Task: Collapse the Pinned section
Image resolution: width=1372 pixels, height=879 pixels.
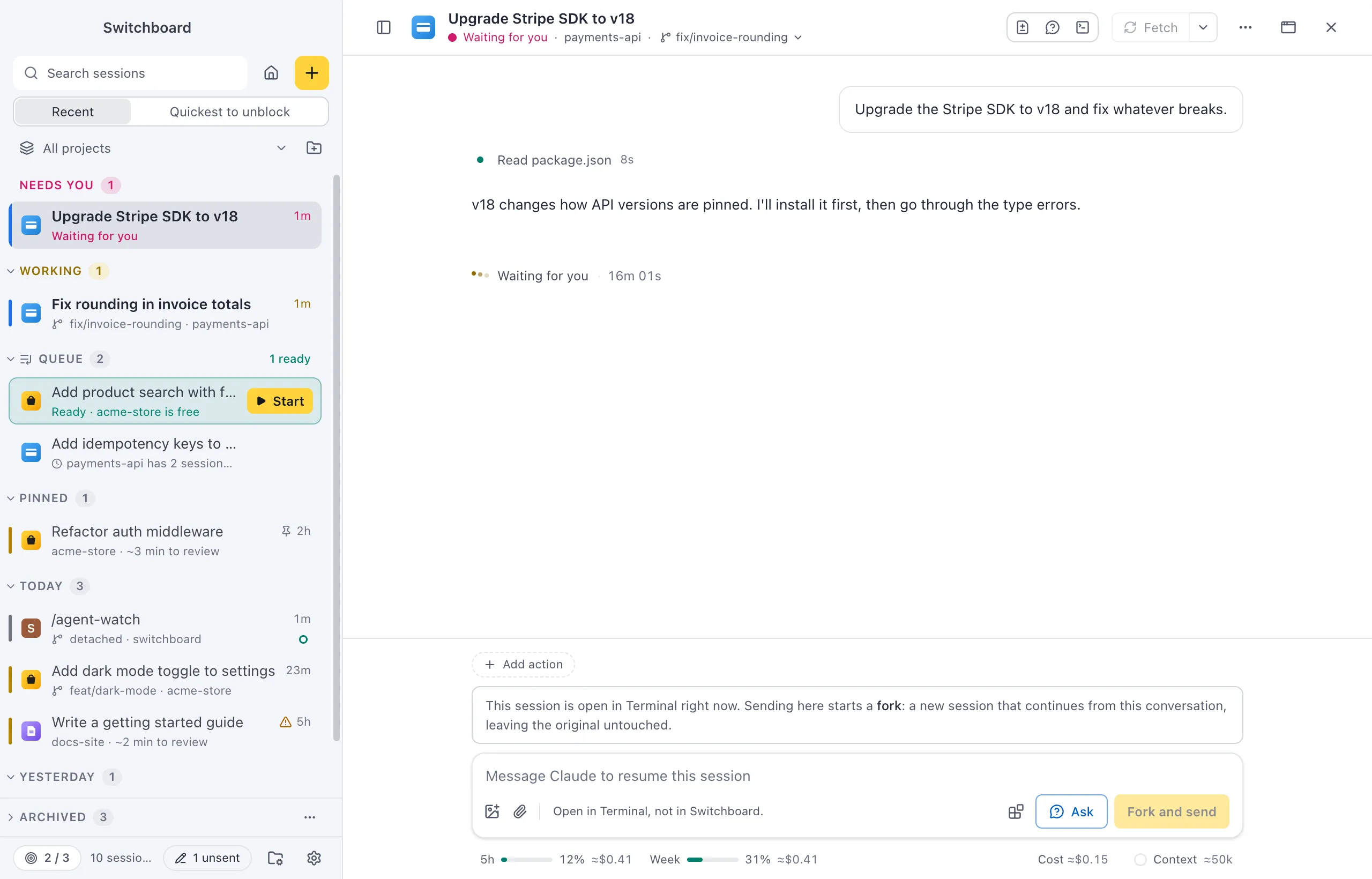Action: pos(11,498)
